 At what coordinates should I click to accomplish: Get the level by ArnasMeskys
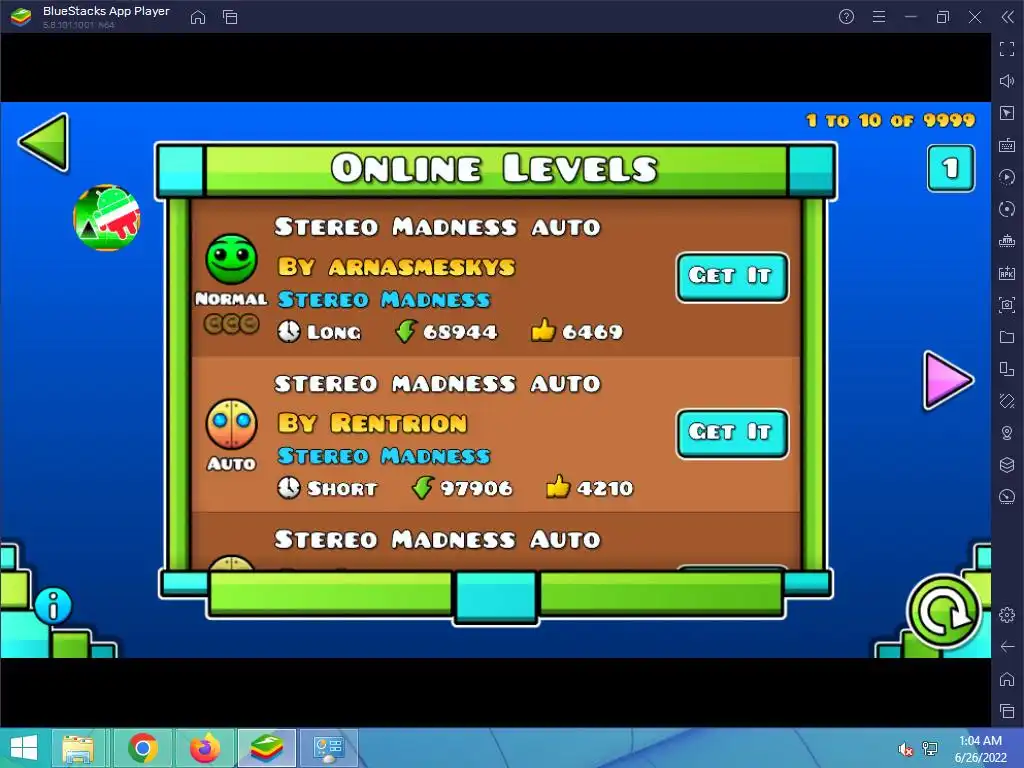pos(732,277)
